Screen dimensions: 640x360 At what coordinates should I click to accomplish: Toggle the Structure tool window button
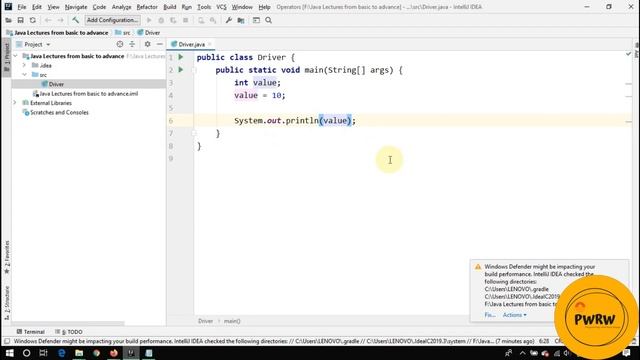7,303
